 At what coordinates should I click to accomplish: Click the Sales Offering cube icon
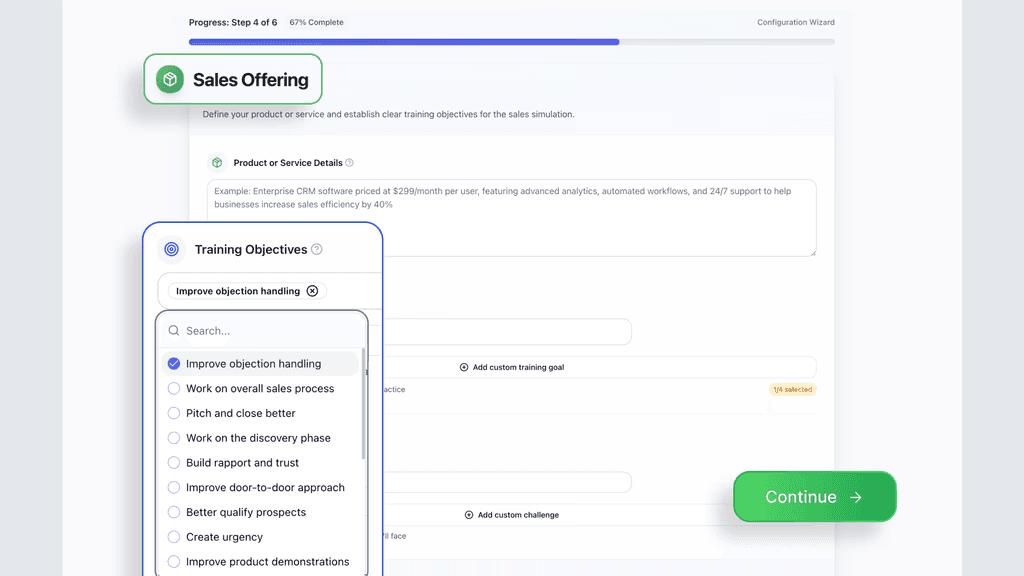pyautogui.click(x=169, y=79)
